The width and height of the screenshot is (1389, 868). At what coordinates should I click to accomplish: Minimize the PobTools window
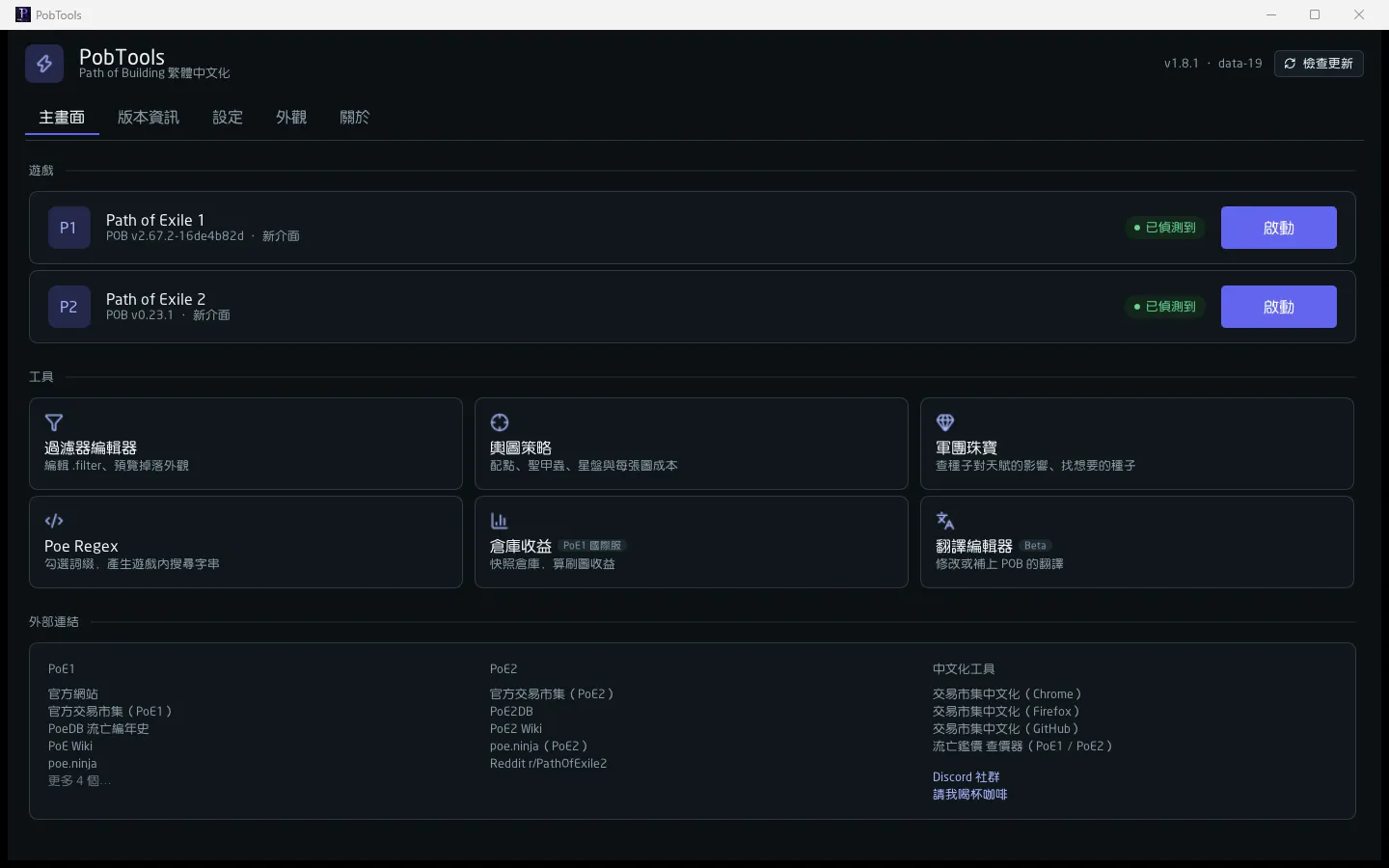pos(1271,14)
